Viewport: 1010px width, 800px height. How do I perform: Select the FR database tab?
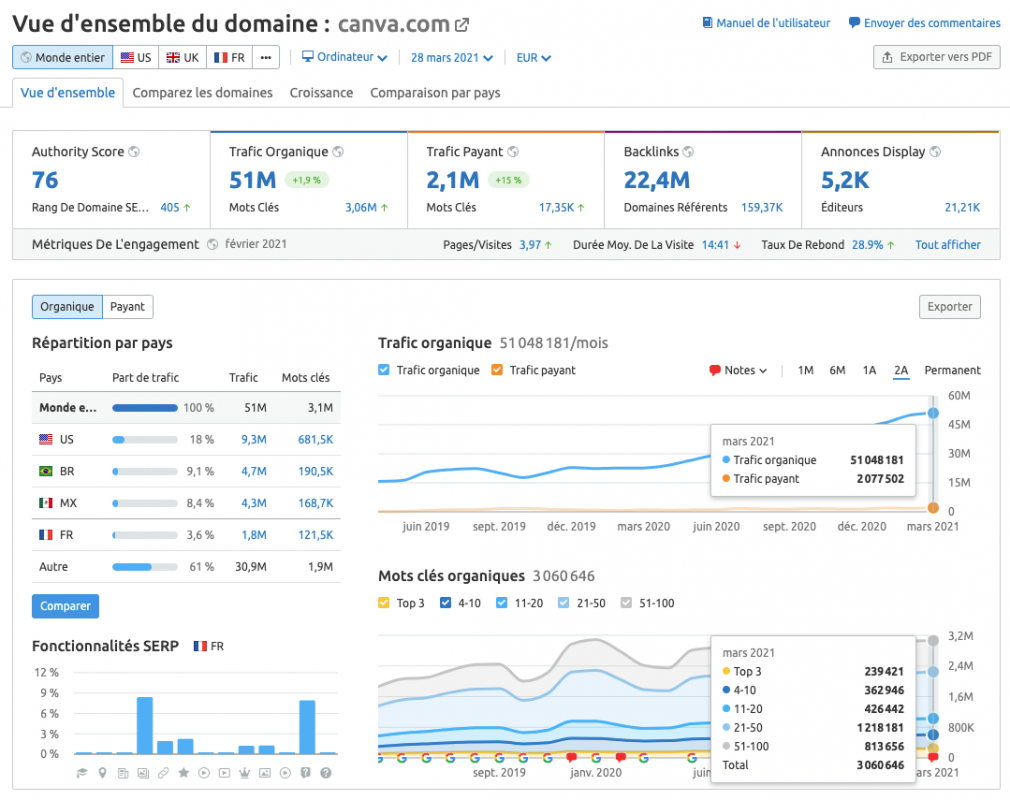click(x=229, y=57)
